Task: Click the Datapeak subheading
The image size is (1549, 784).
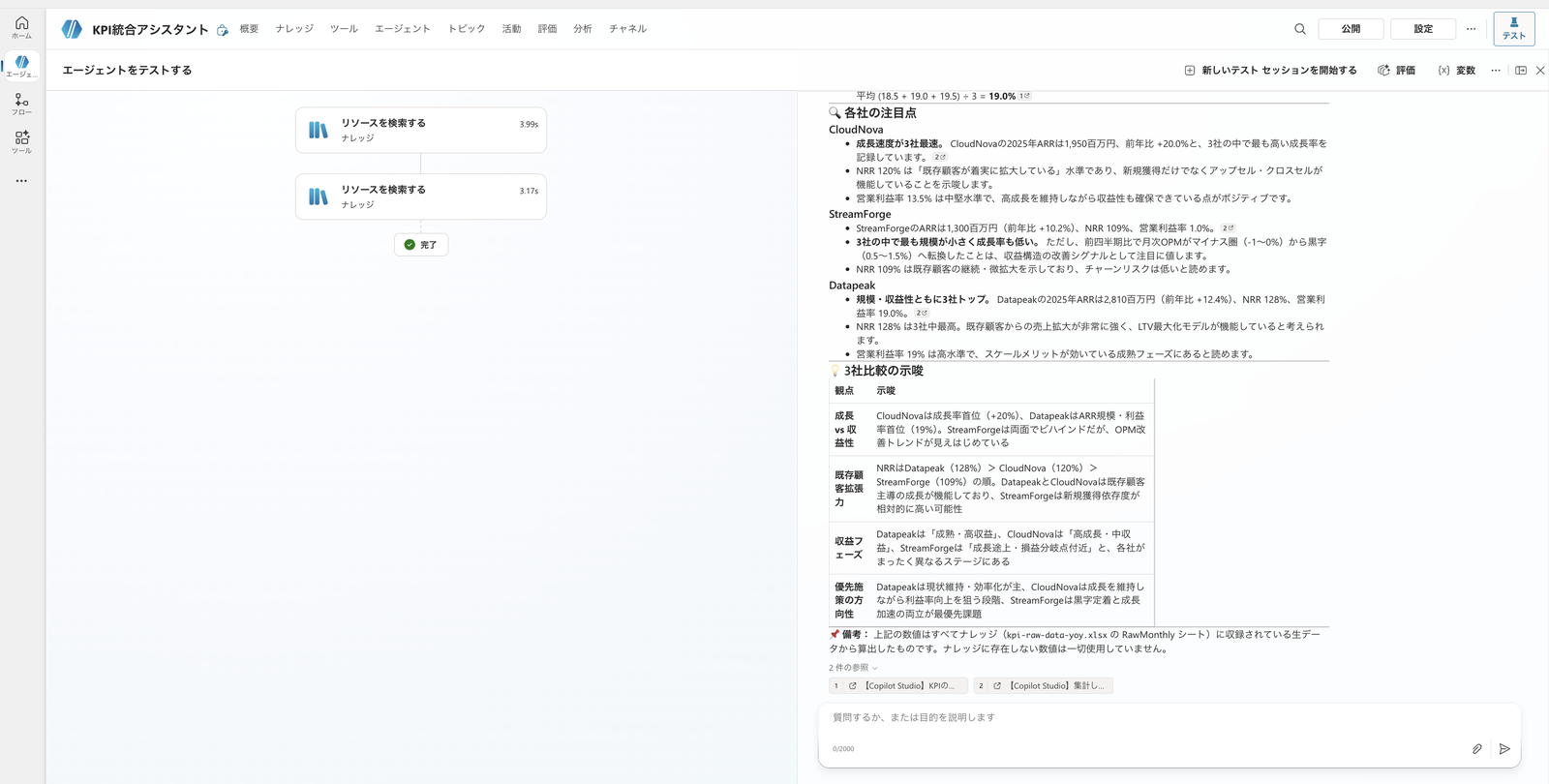Action: click(x=852, y=286)
